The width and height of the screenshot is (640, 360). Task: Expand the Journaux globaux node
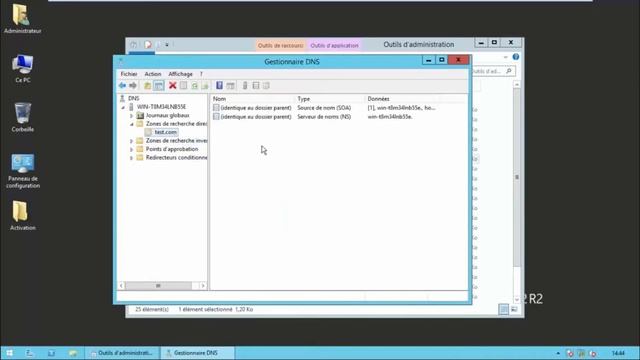pos(131,116)
